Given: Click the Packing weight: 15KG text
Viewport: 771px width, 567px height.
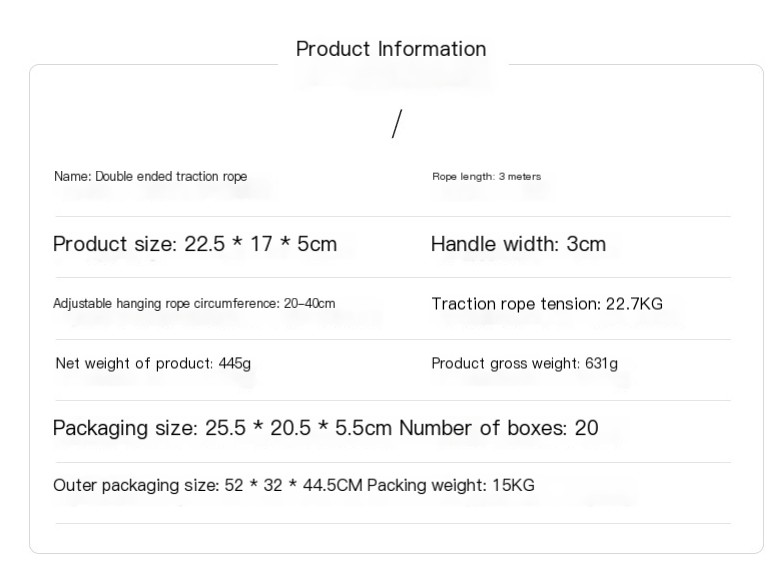Looking at the screenshot, I should [x=451, y=485].
